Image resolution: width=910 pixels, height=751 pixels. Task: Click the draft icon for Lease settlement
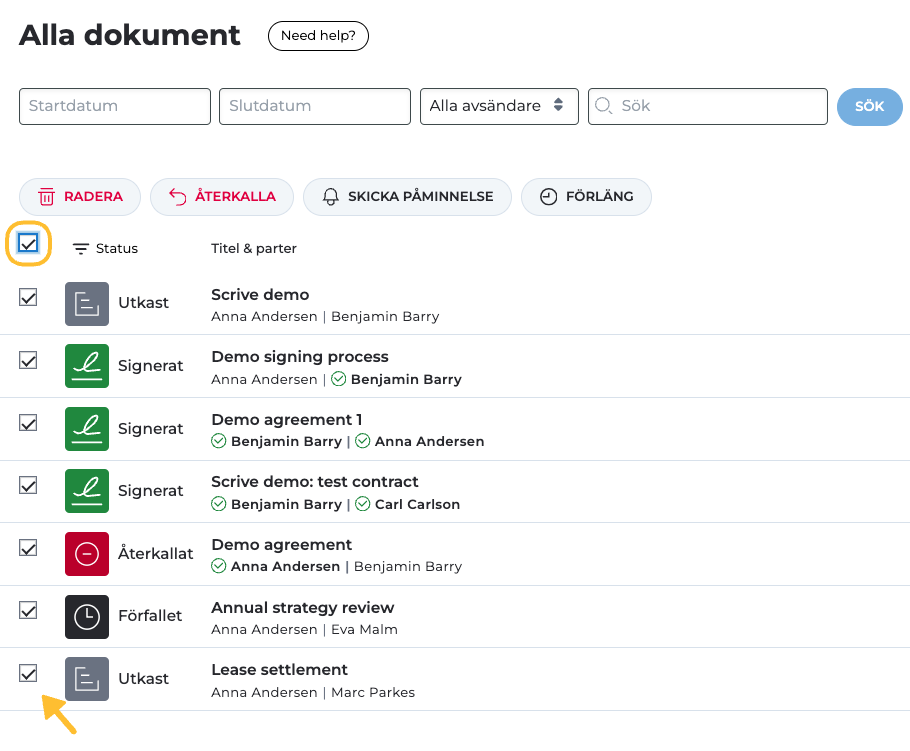click(x=87, y=679)
